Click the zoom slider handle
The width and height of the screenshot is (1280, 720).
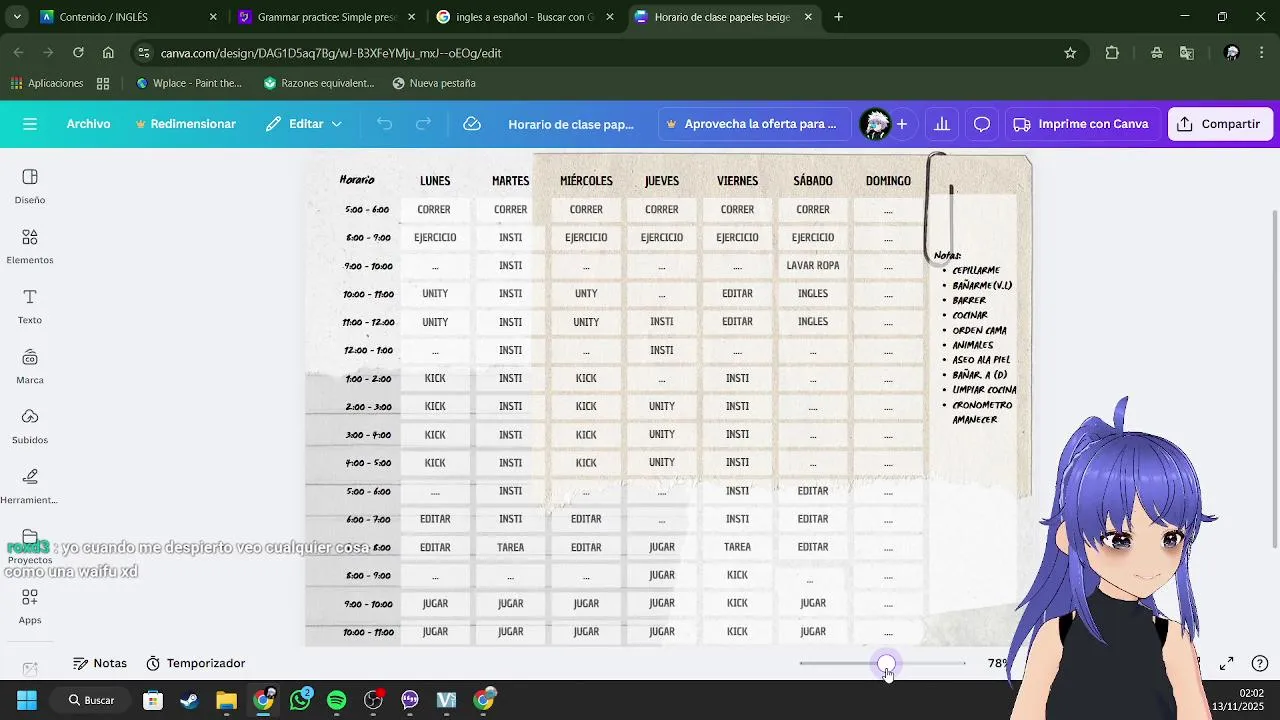[886, 663]
